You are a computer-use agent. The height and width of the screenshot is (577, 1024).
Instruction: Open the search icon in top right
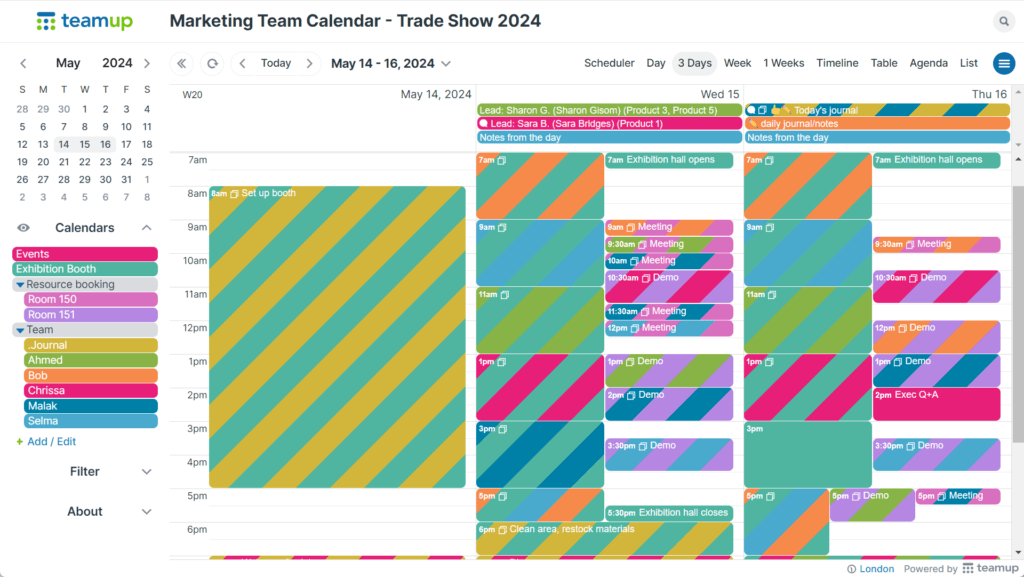click(1004, 20)
